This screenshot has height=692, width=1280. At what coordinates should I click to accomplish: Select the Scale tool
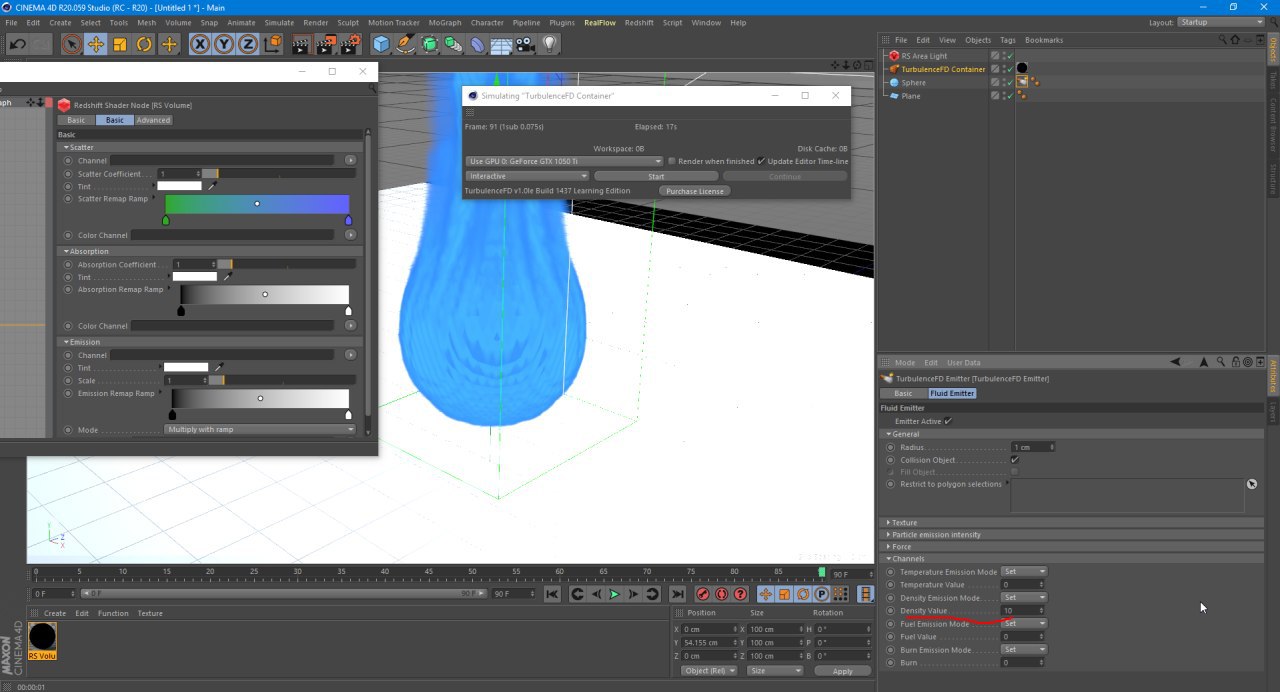click(x=120, y=44)
